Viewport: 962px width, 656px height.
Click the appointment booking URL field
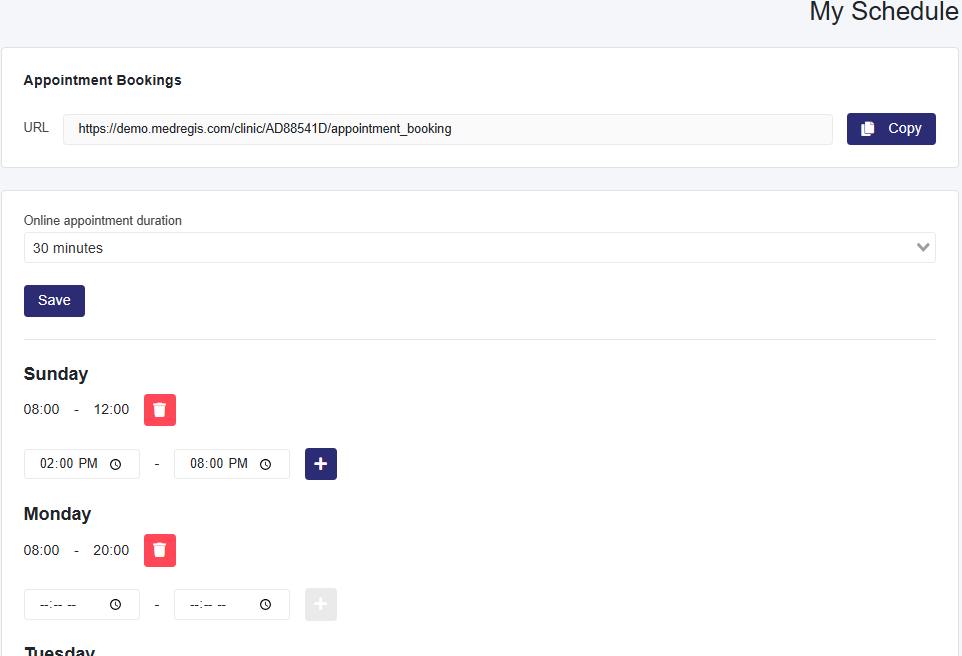(447, 129)
